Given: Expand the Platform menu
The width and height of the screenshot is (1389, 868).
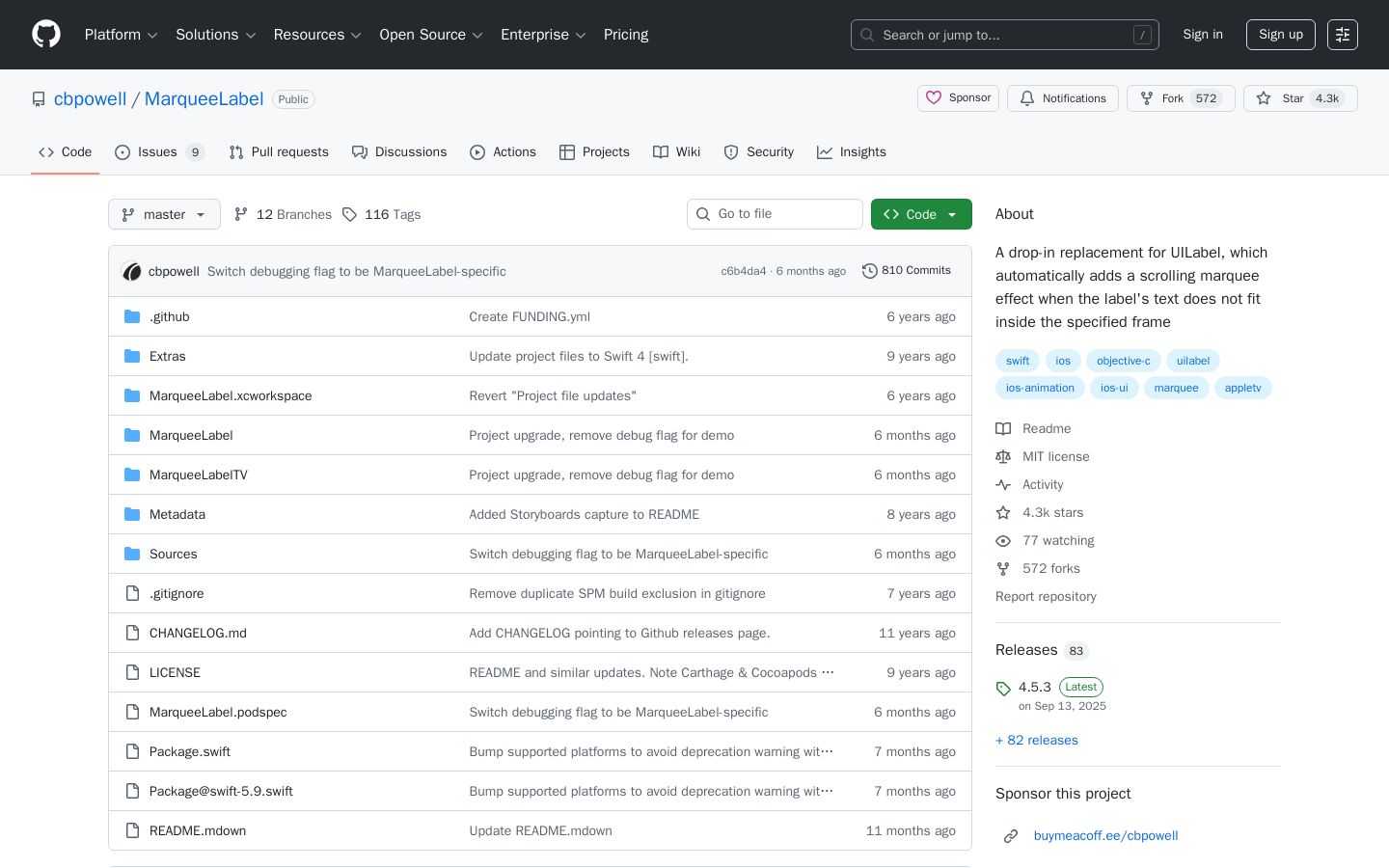Looking at the screenshot, I should [121, 35].
